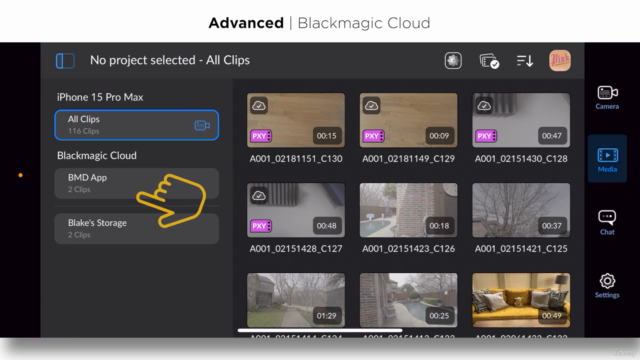Viewport: 640px width, 360px height.
Task: Open clip thumbnail A001_02151428_C127
Action: (296, 210)
